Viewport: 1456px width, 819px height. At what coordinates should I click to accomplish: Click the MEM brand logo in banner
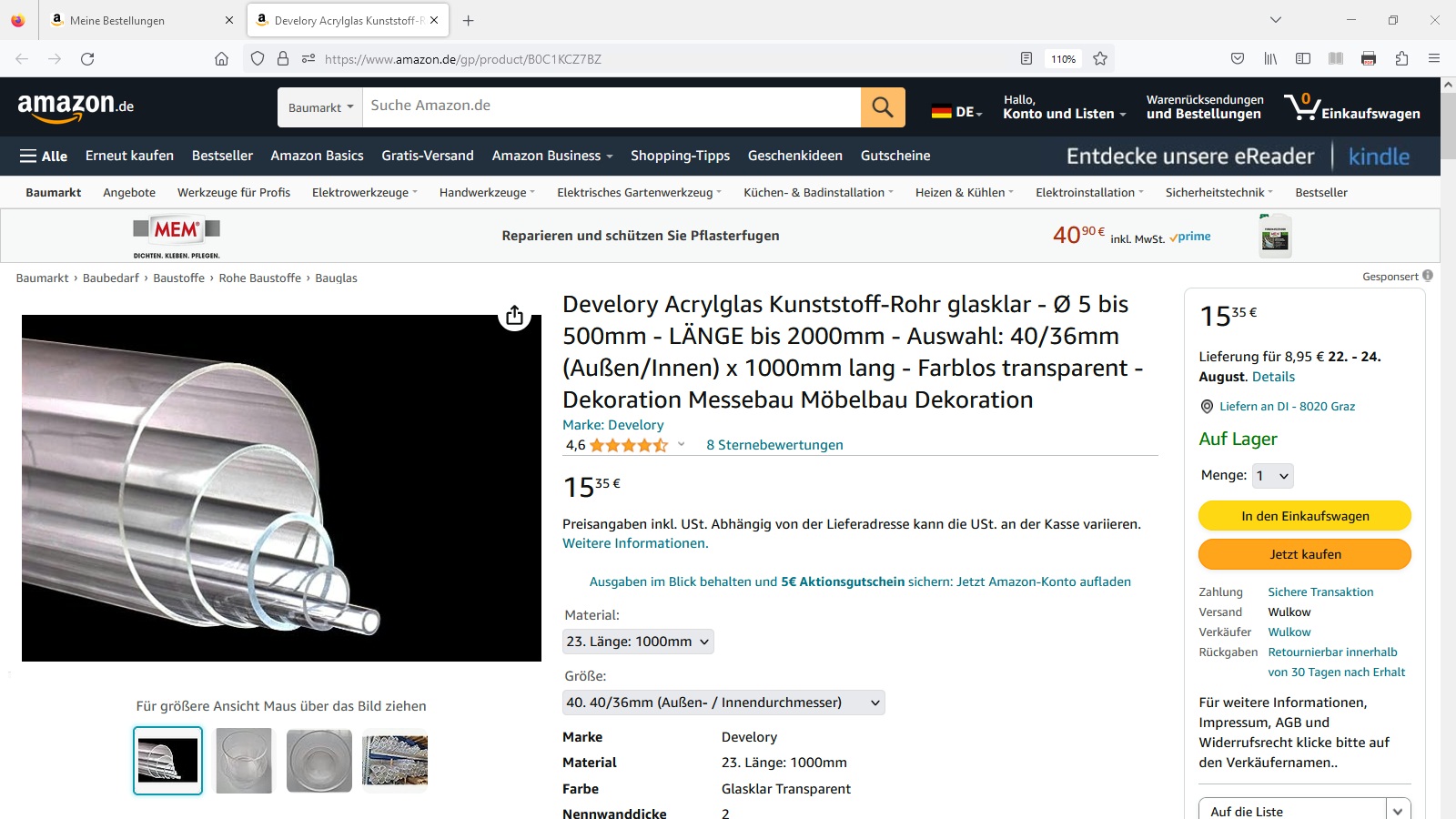point(177,236)
